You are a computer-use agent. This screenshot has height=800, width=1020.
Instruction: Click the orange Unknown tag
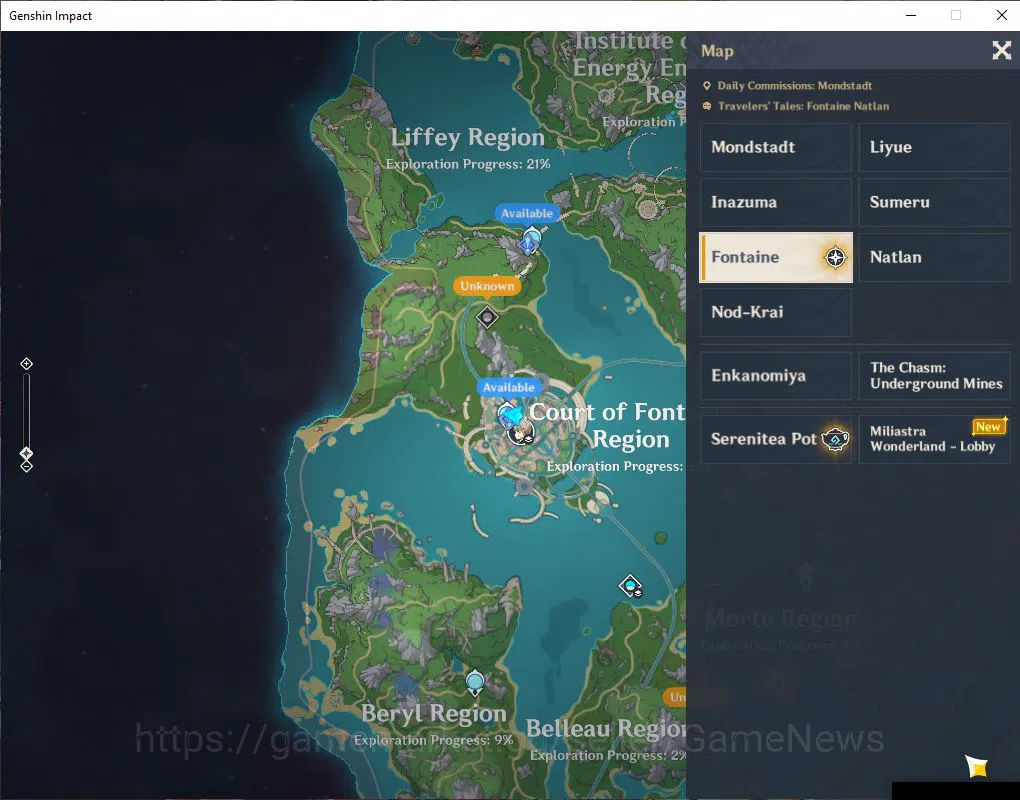[487, 286]
